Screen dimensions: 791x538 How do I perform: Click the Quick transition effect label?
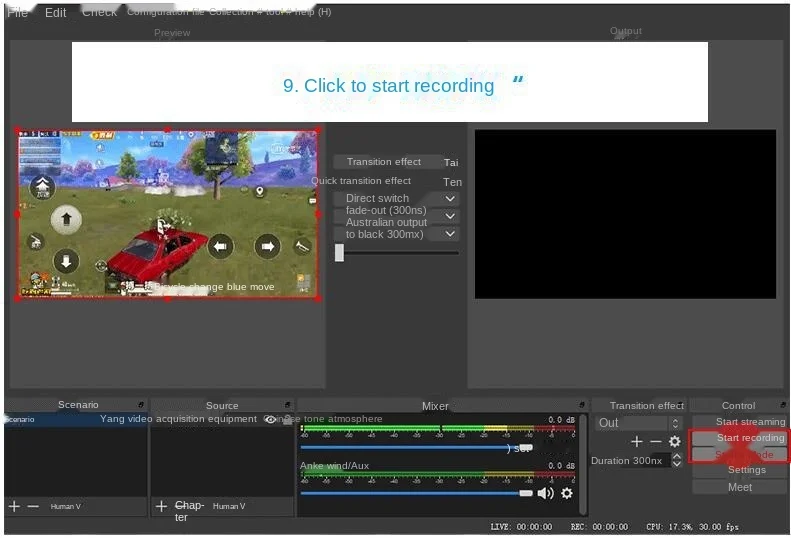coord(361,181)
